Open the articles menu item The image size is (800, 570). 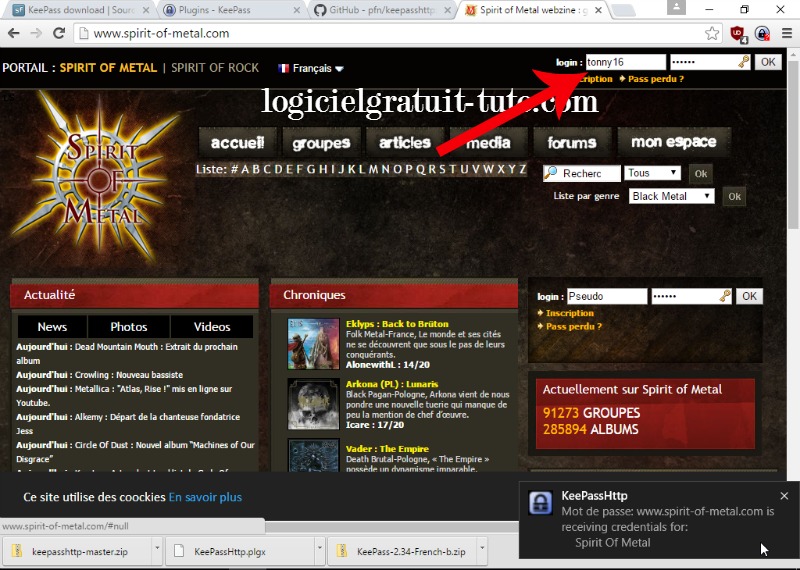click(405, 142)
